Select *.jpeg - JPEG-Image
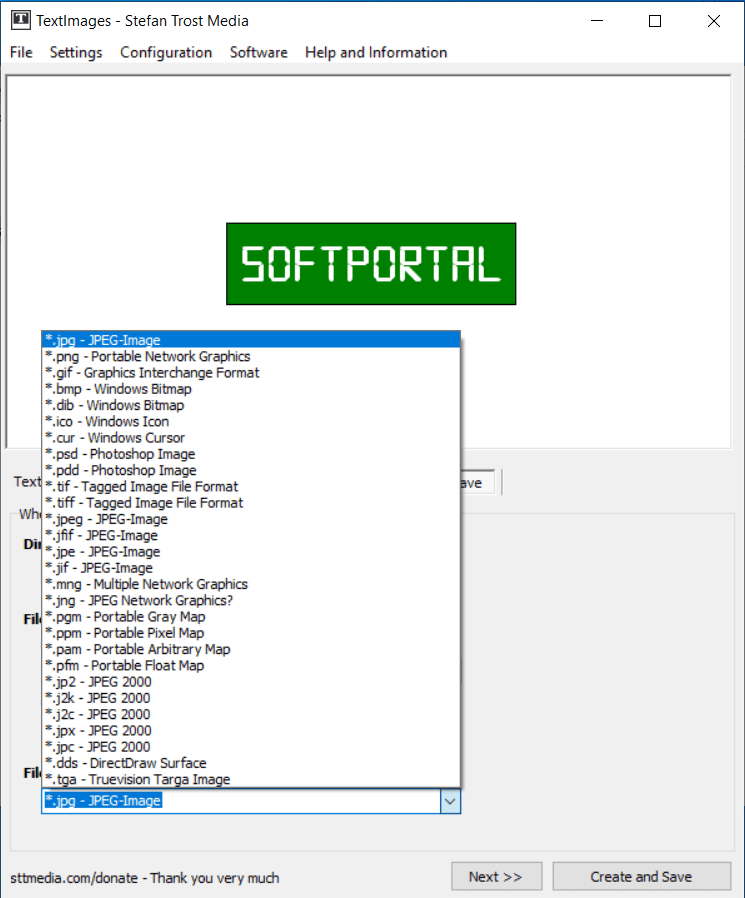This screenshot has width=745, height=898. tap(251, 519)
